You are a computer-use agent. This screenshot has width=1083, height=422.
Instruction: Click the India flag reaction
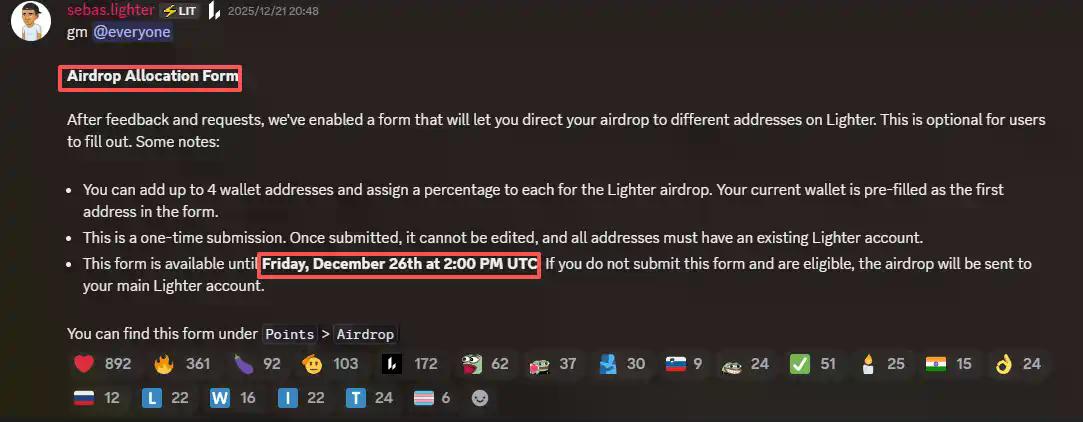tap(949, 364)
